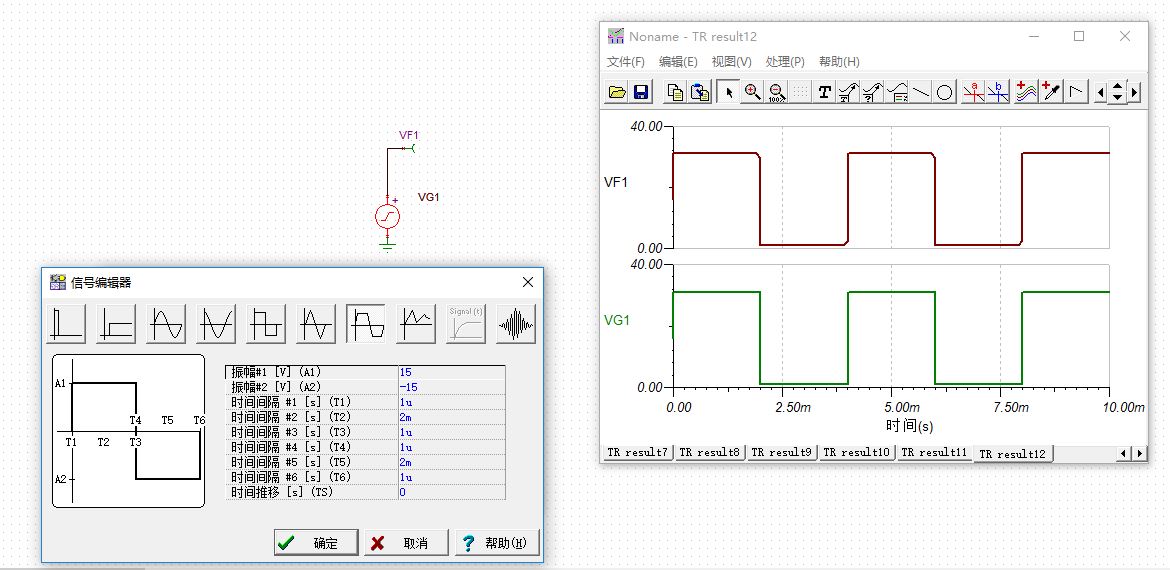Select the modulated burst signal
Image resolution: width=1170 pixels, height=570 pixels.
coord(516,324)
